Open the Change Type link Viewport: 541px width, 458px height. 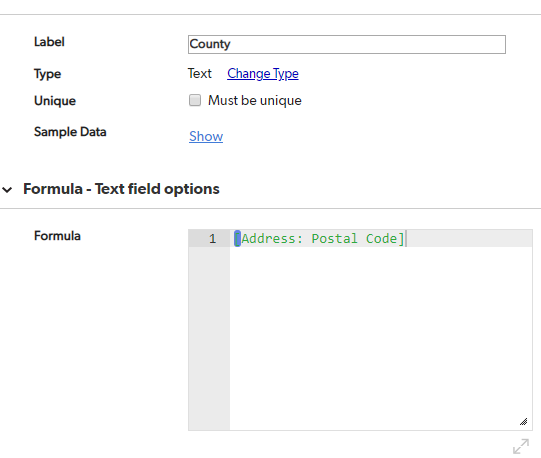(x=263, y=74)
